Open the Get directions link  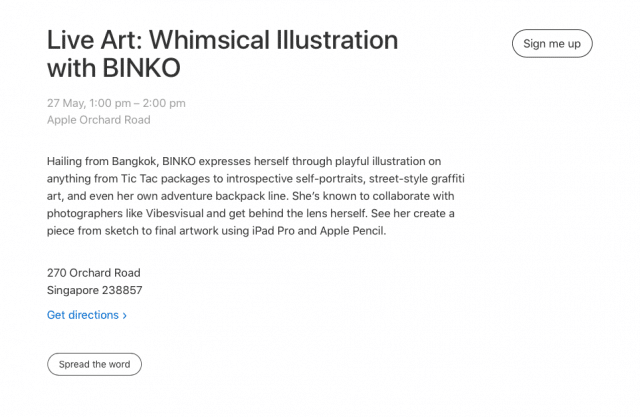coord(87,315)
